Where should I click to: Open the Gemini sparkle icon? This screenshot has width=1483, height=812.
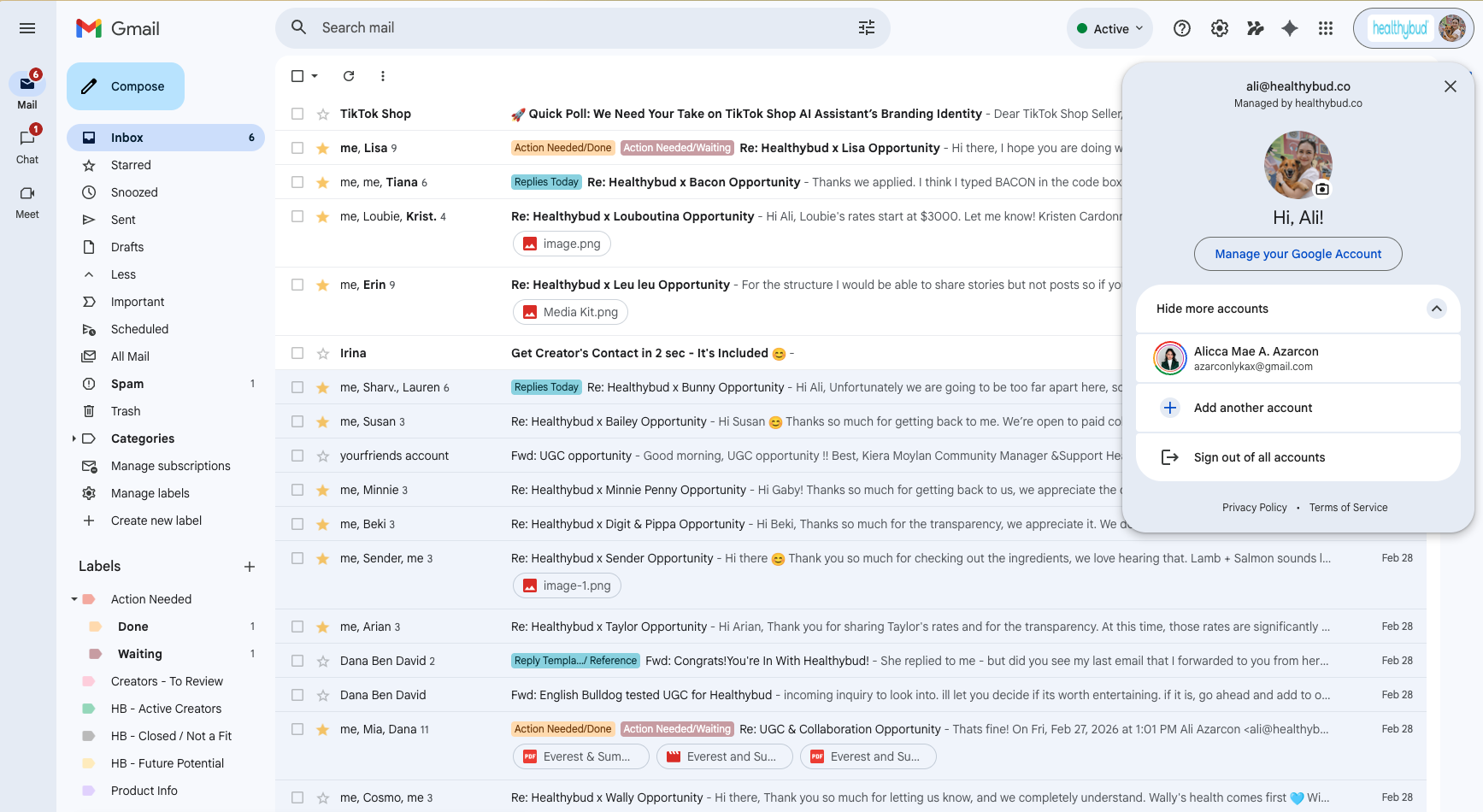[1290, 28]
